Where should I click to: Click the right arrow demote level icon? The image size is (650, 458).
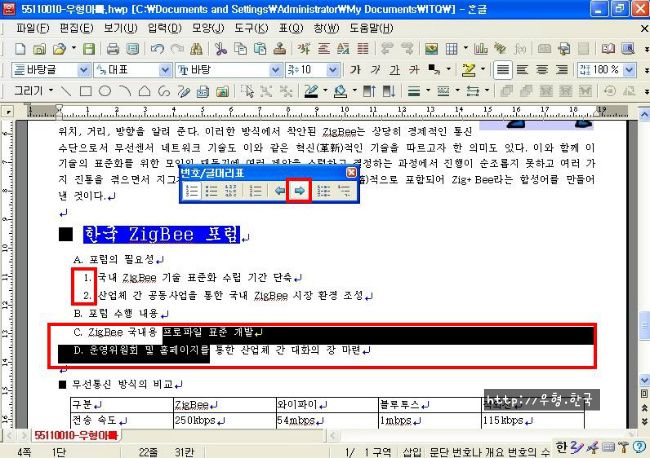pos(299,191)
